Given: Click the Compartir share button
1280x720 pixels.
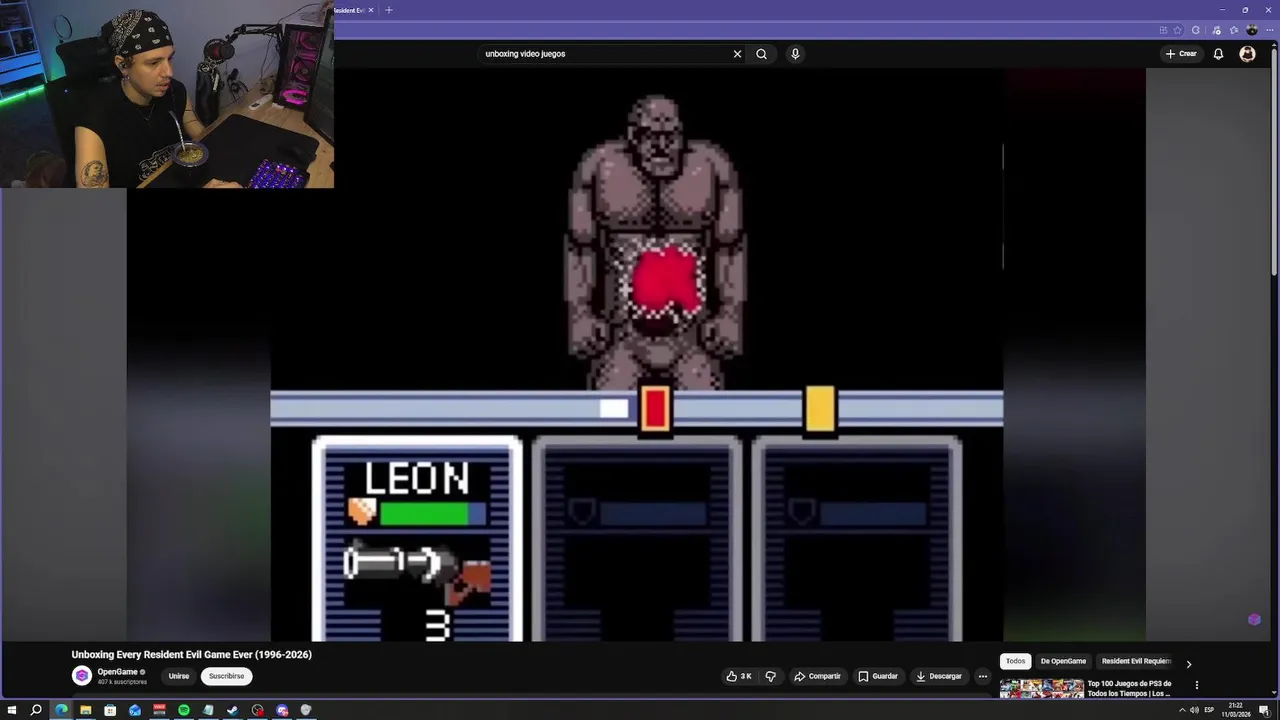Looking at the screenshot, I should click(817, 676).
